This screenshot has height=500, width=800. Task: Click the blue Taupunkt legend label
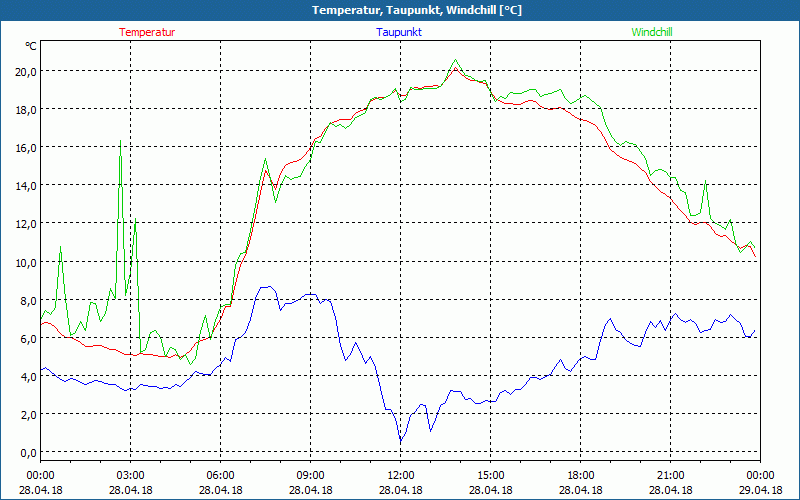pyautogui.click(x=399, y=32)
